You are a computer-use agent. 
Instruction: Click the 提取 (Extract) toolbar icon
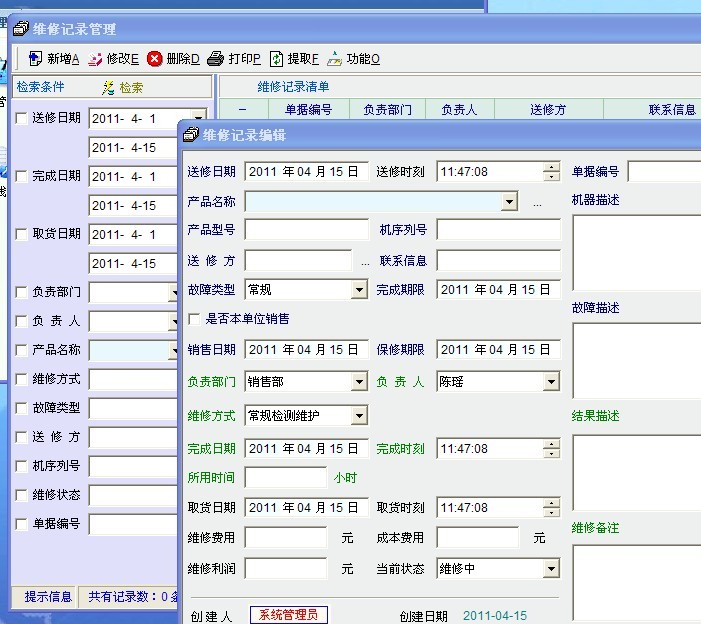(x=276, y=59)
